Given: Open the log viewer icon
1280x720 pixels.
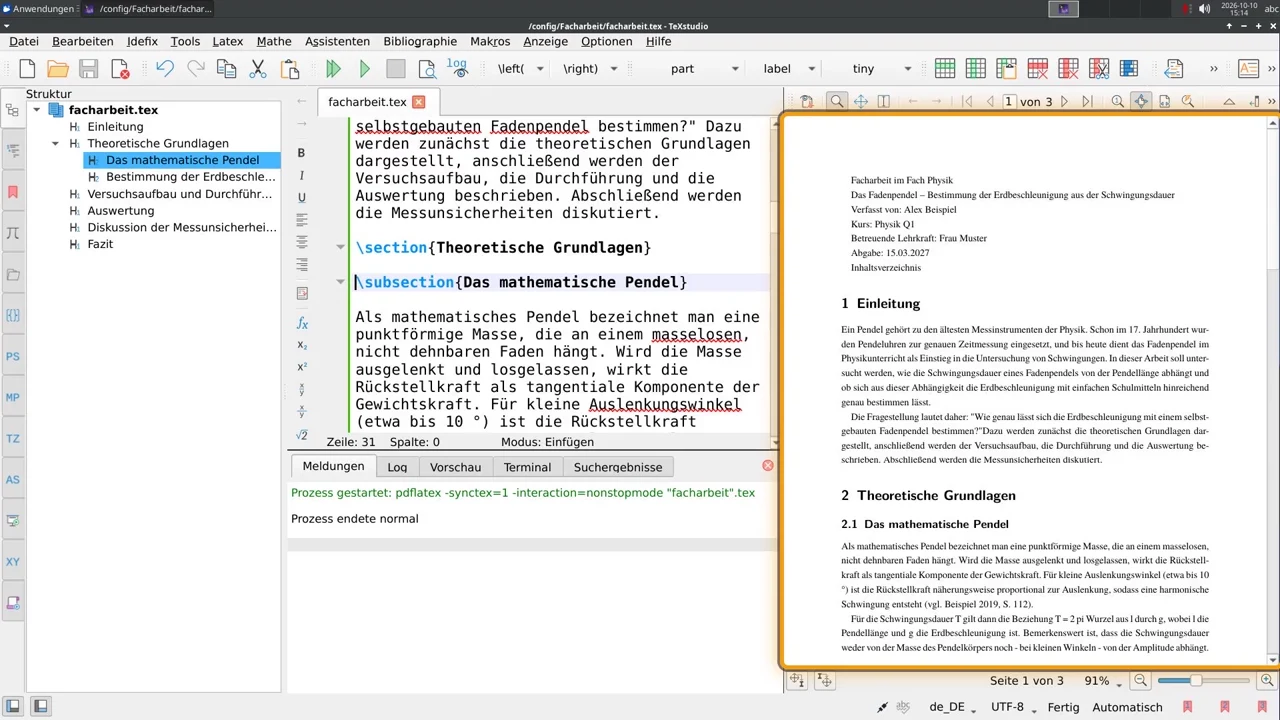Looking at the screenshot, I should point(457,69).
